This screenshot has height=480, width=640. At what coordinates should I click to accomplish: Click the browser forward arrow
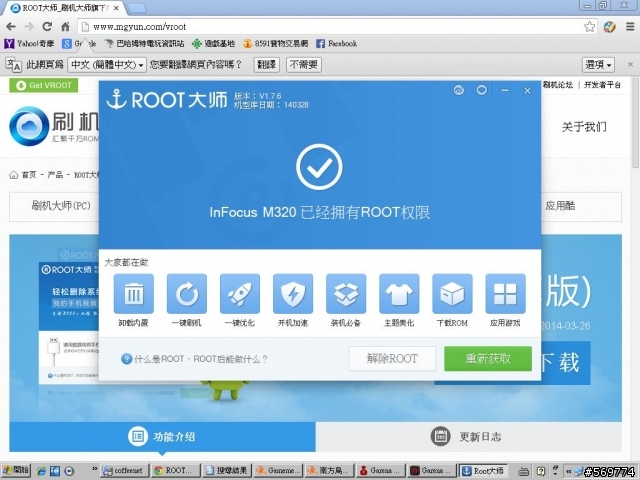[29, 27]
